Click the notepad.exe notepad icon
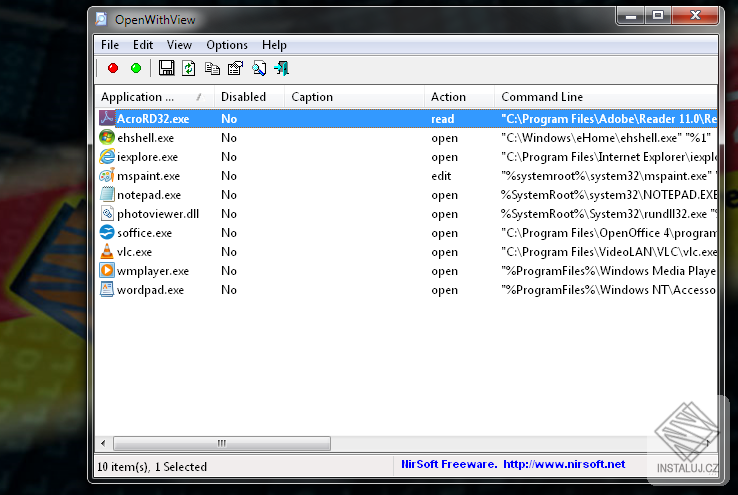This screenshot has width=738, height=495. pyautogui.click(x=107, y=194)
